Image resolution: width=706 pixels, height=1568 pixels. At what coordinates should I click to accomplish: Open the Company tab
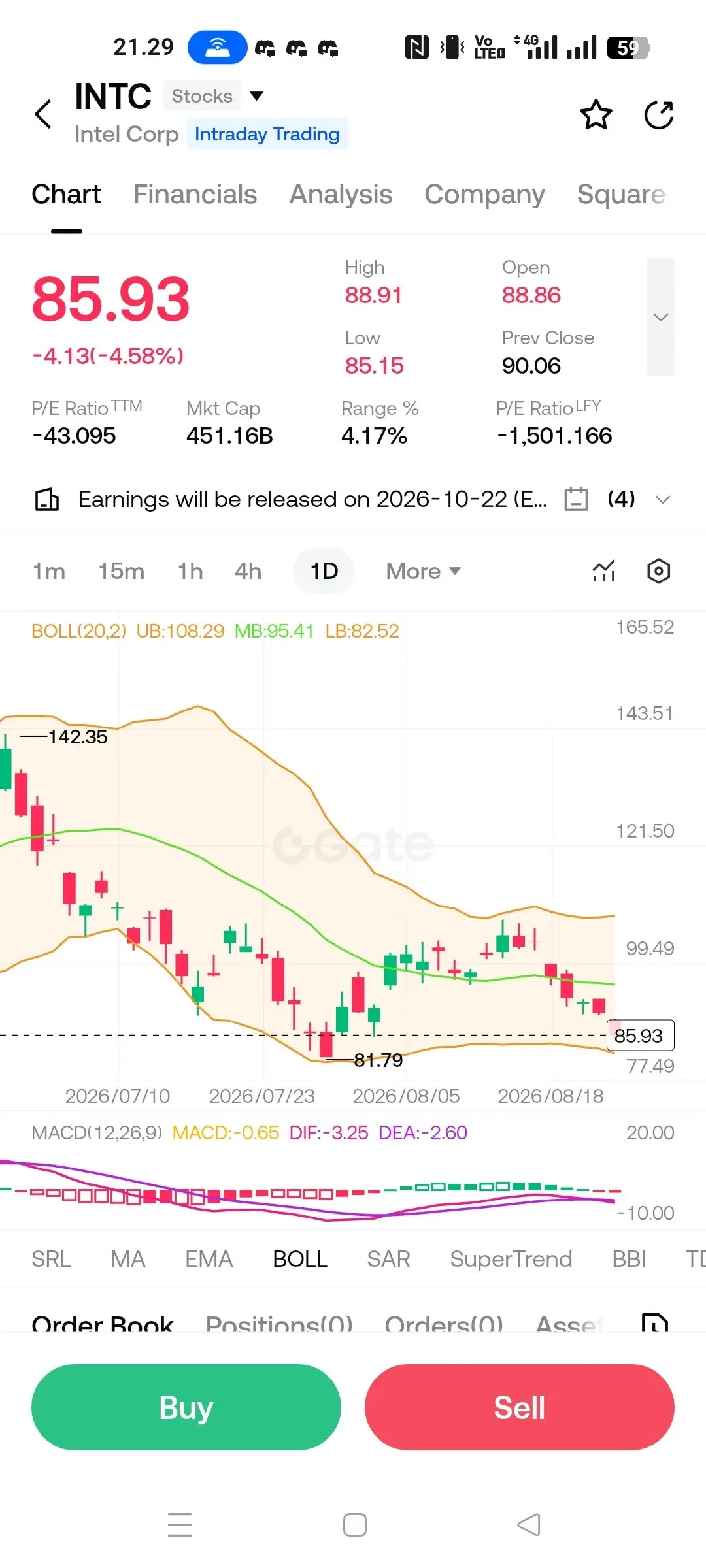484,194
